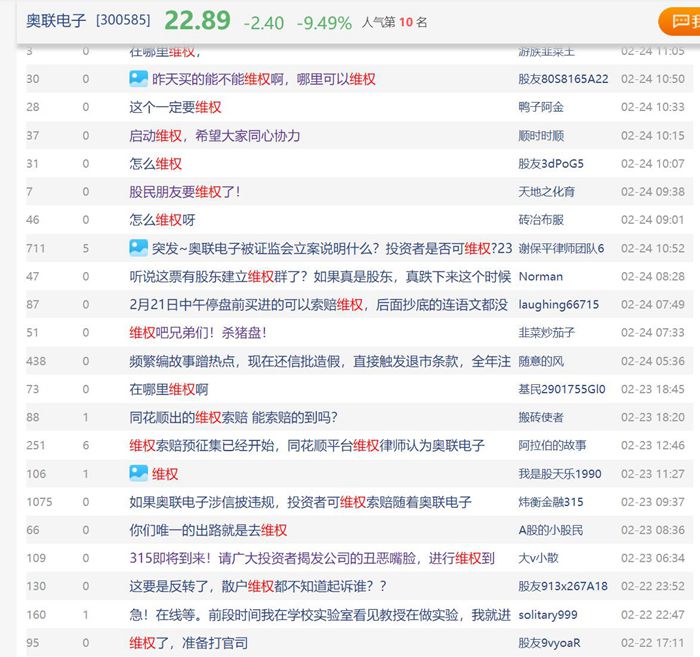The width and height of the screenshot is (700, 657).
Task: Open author profile 鸭子阿金
Action: [x=541, y=107]
